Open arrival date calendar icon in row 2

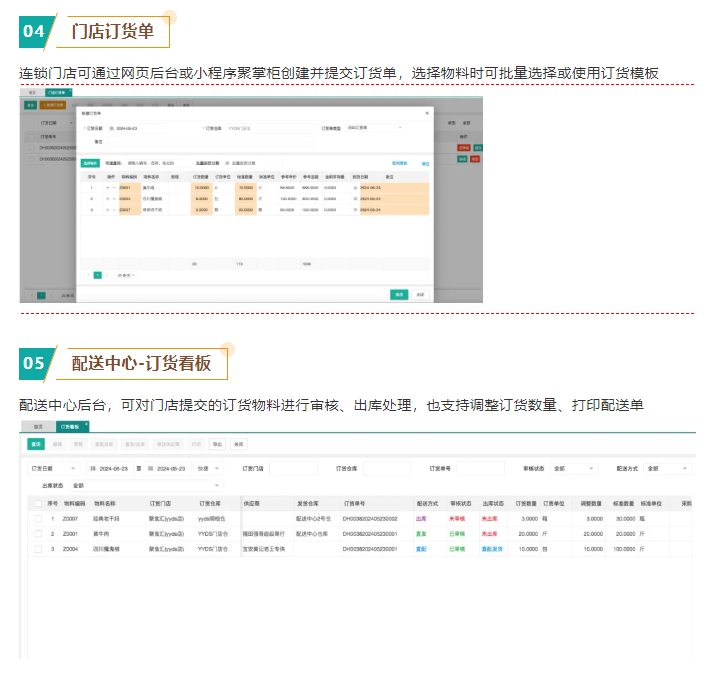[356, 199]
